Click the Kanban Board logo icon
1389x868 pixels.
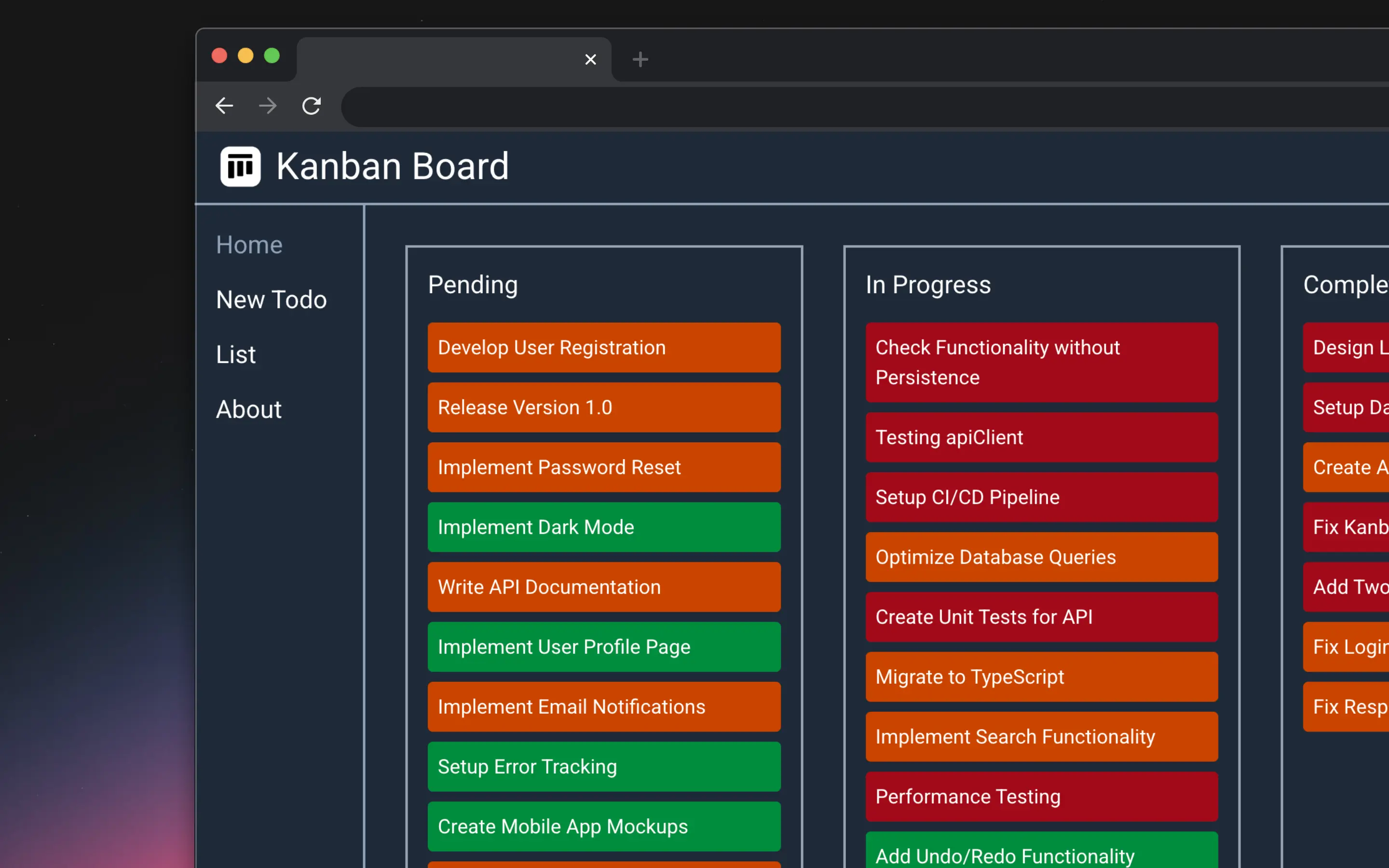coord(239,166)
